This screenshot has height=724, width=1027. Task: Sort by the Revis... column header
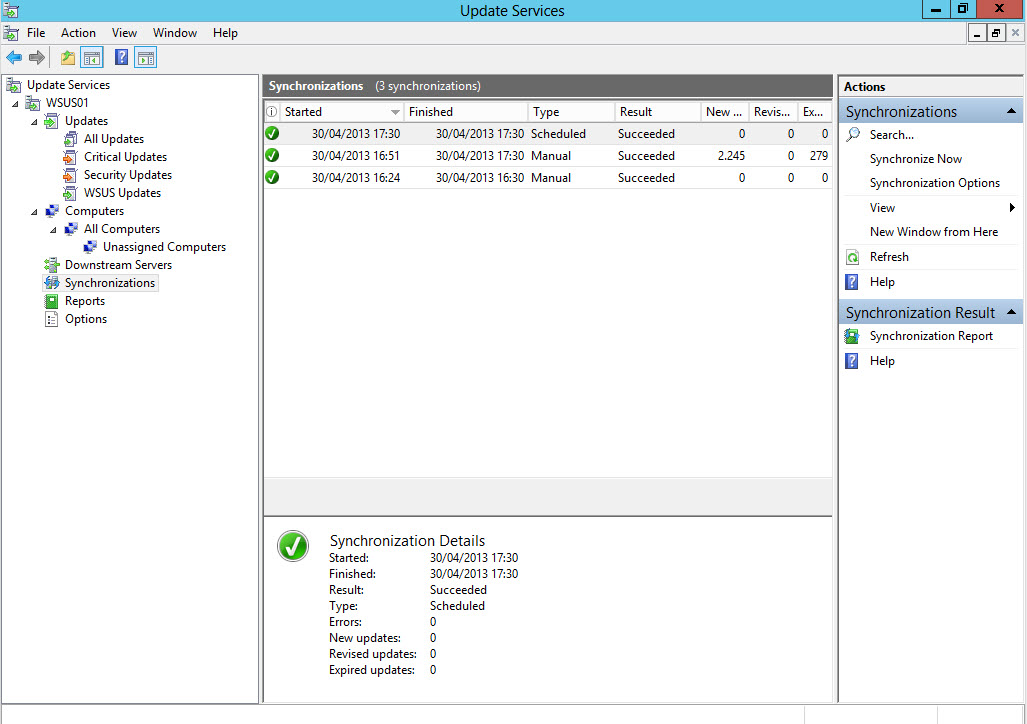point(773,112)
